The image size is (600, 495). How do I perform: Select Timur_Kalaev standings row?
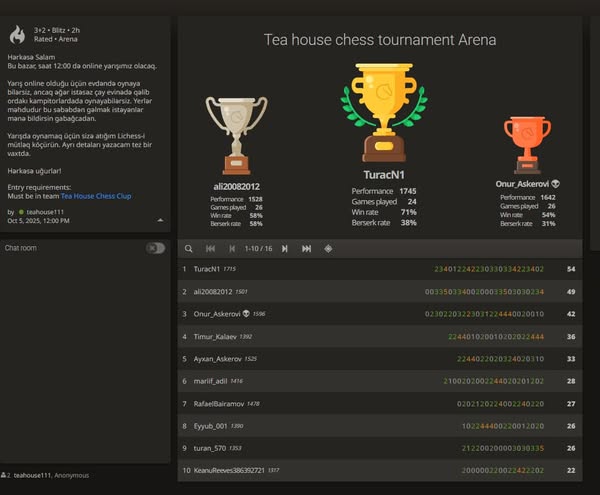click(x=380, y=337)
